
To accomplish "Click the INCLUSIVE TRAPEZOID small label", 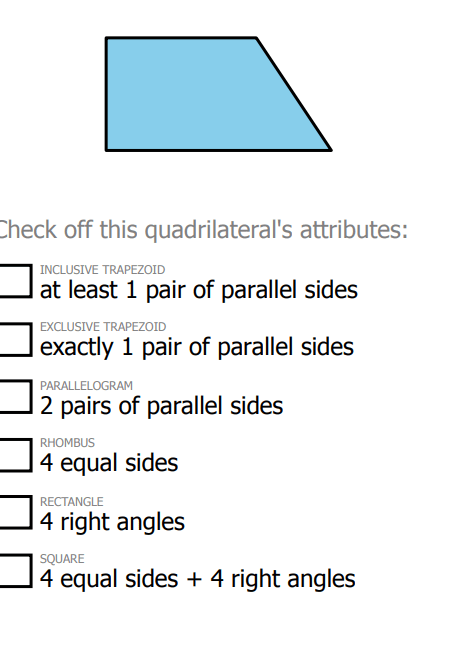I will click(103, 270).
